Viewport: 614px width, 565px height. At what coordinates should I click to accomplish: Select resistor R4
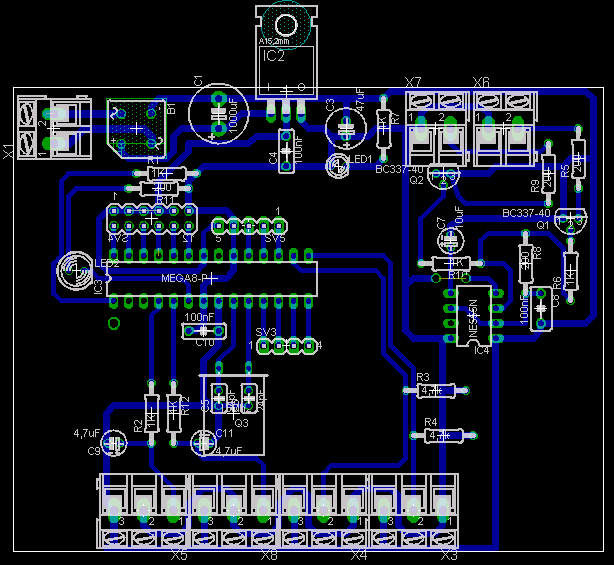[x=443, y=435]
